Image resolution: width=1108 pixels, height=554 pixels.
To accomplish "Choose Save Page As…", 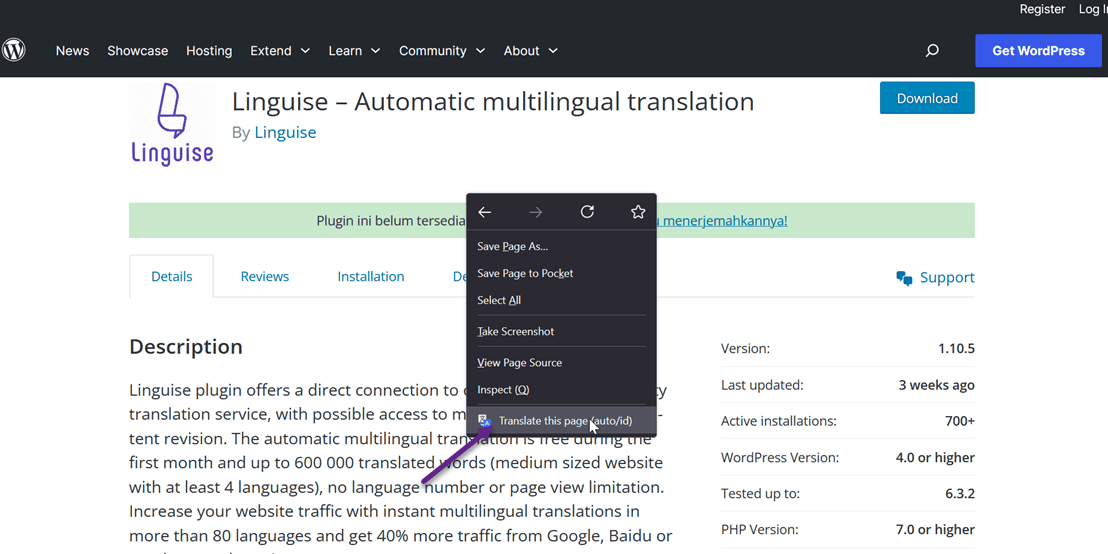I will point(562,247).
